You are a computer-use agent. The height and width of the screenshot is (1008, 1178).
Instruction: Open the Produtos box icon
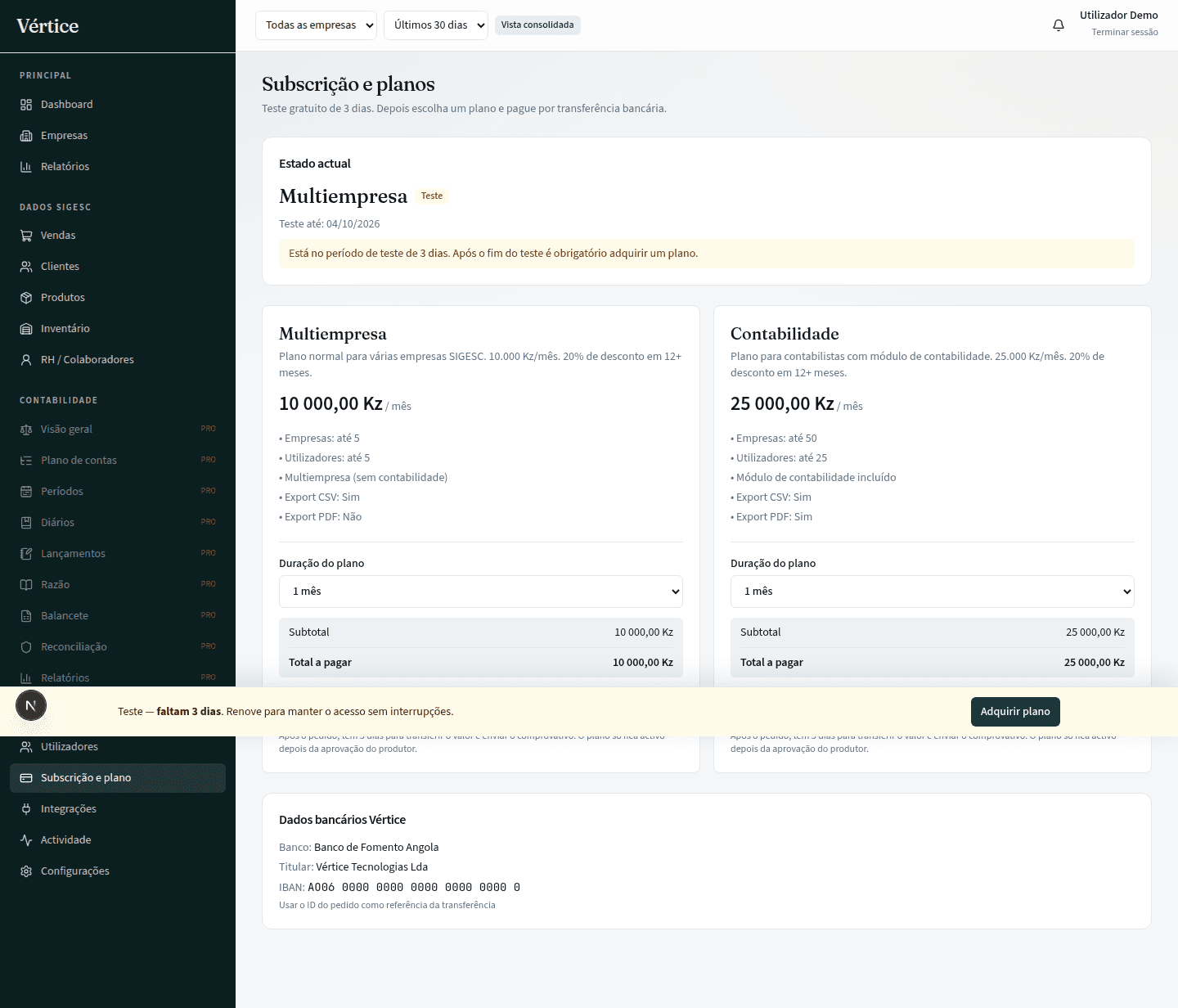pyautogui.click(x=26, y=298)
